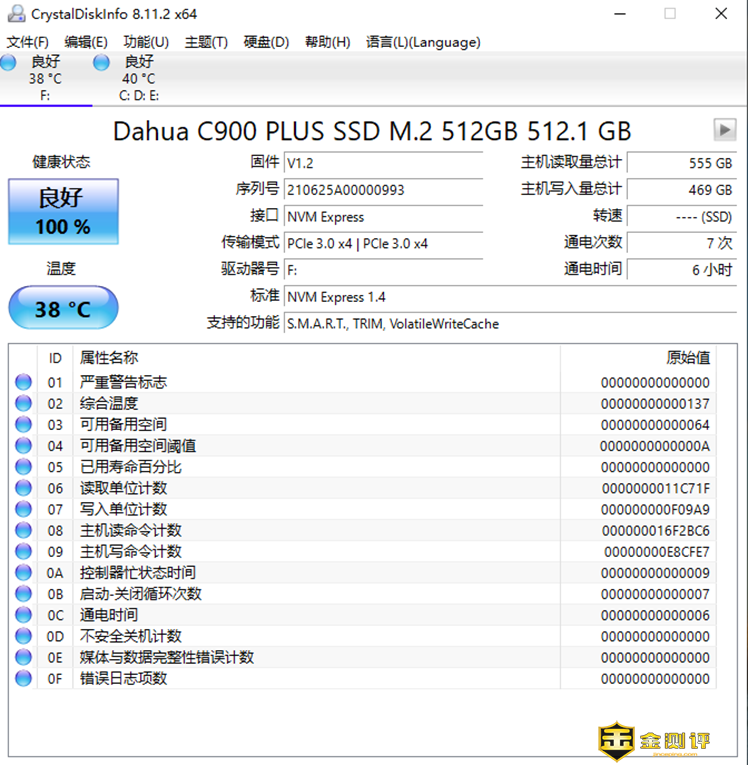Click the 固件 V1.2 firmware field
Viewport: 748px width, 765px height.
point(382,163)
